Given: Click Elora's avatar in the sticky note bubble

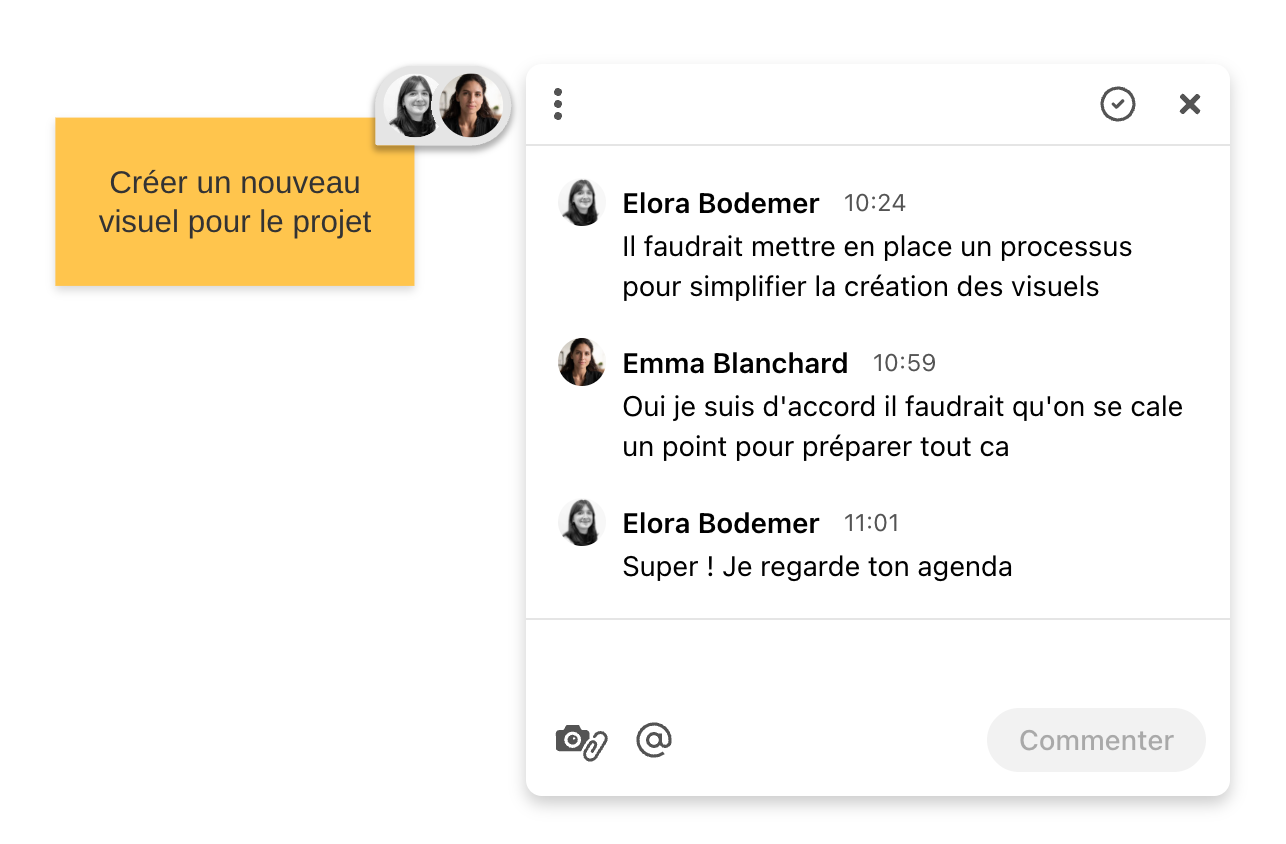Looking at the screenshot, I should coord(412,106).
